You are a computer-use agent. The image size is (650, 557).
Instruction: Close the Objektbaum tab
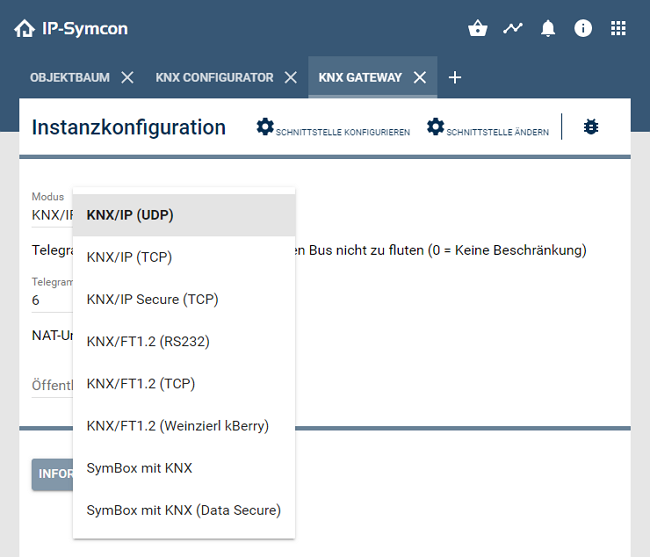[127, 77]
